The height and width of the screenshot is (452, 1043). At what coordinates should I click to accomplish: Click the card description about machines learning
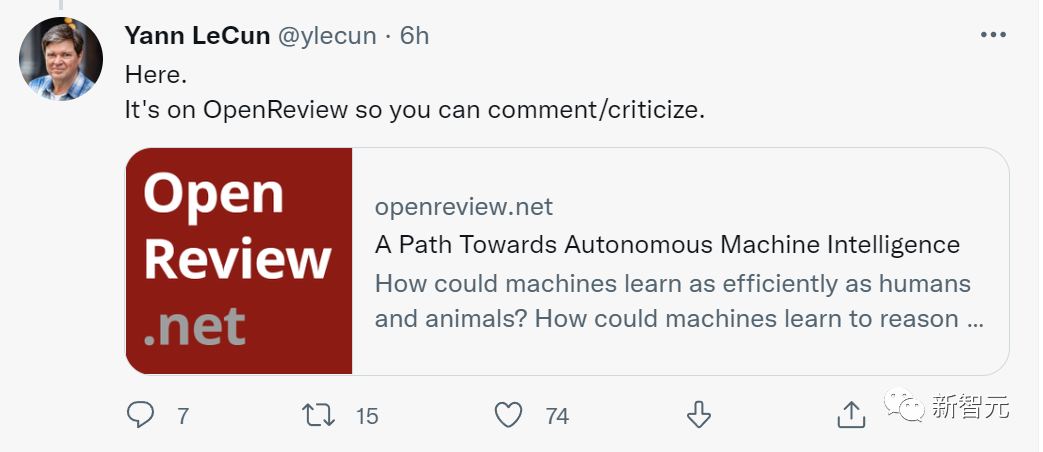pyautogui.click(x=678, y=301)
